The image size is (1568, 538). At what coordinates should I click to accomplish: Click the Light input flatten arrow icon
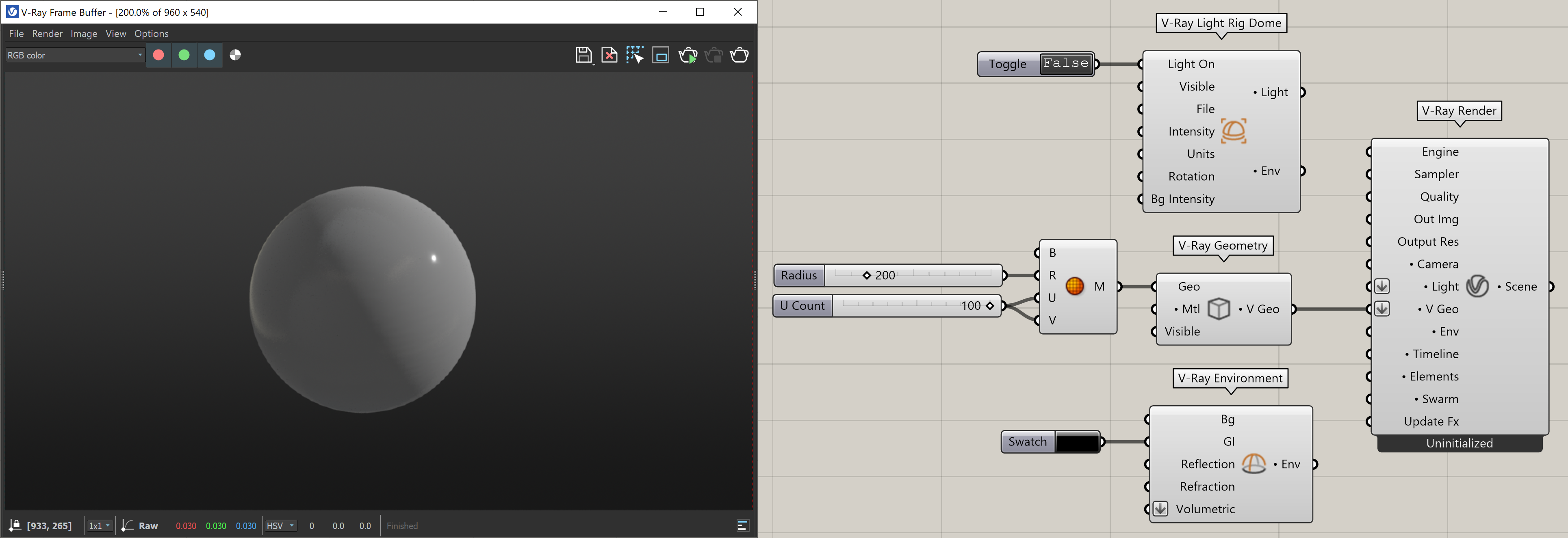coord(1382,286)
